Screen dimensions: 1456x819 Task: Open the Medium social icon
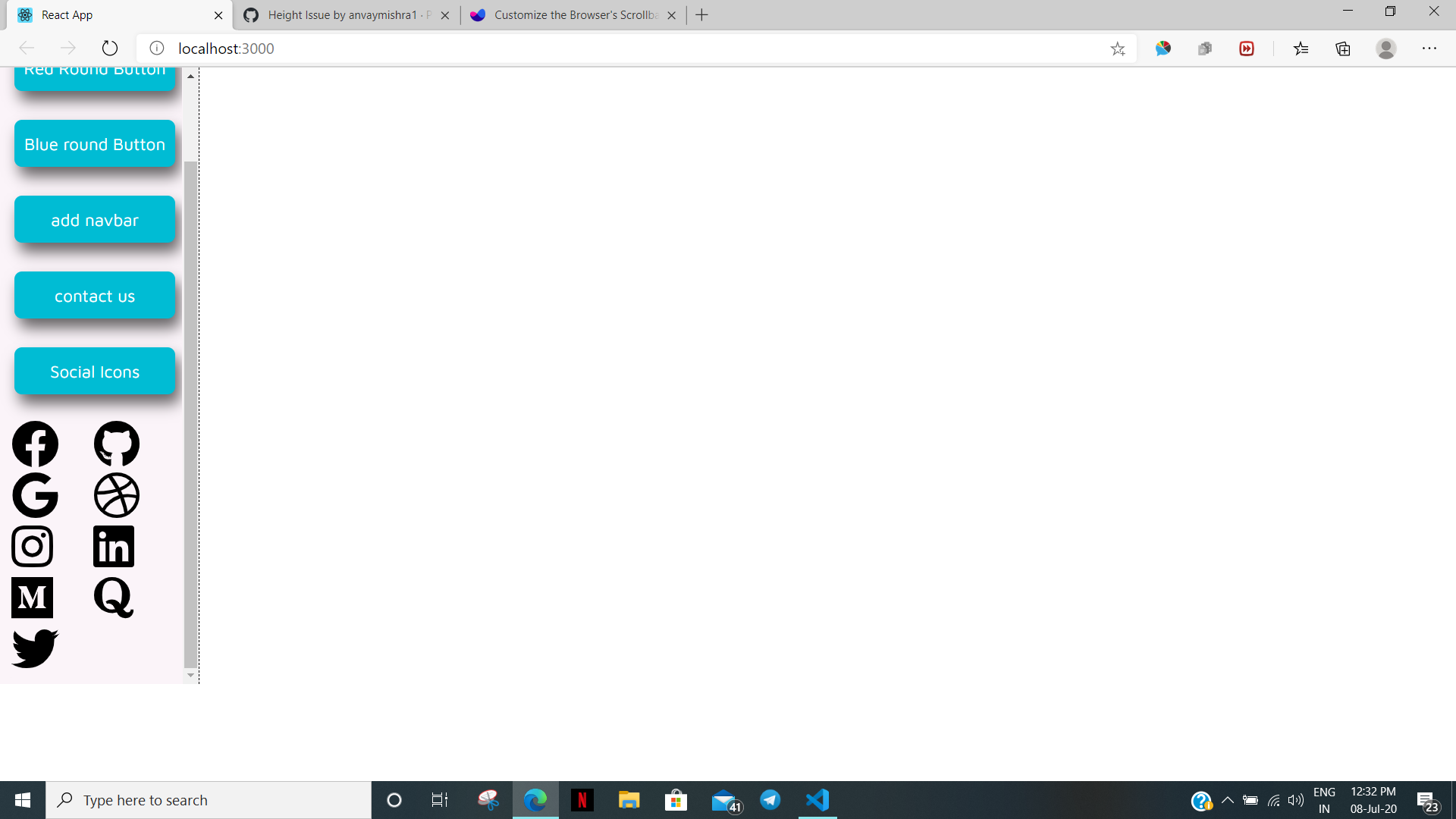pos(32,598)
